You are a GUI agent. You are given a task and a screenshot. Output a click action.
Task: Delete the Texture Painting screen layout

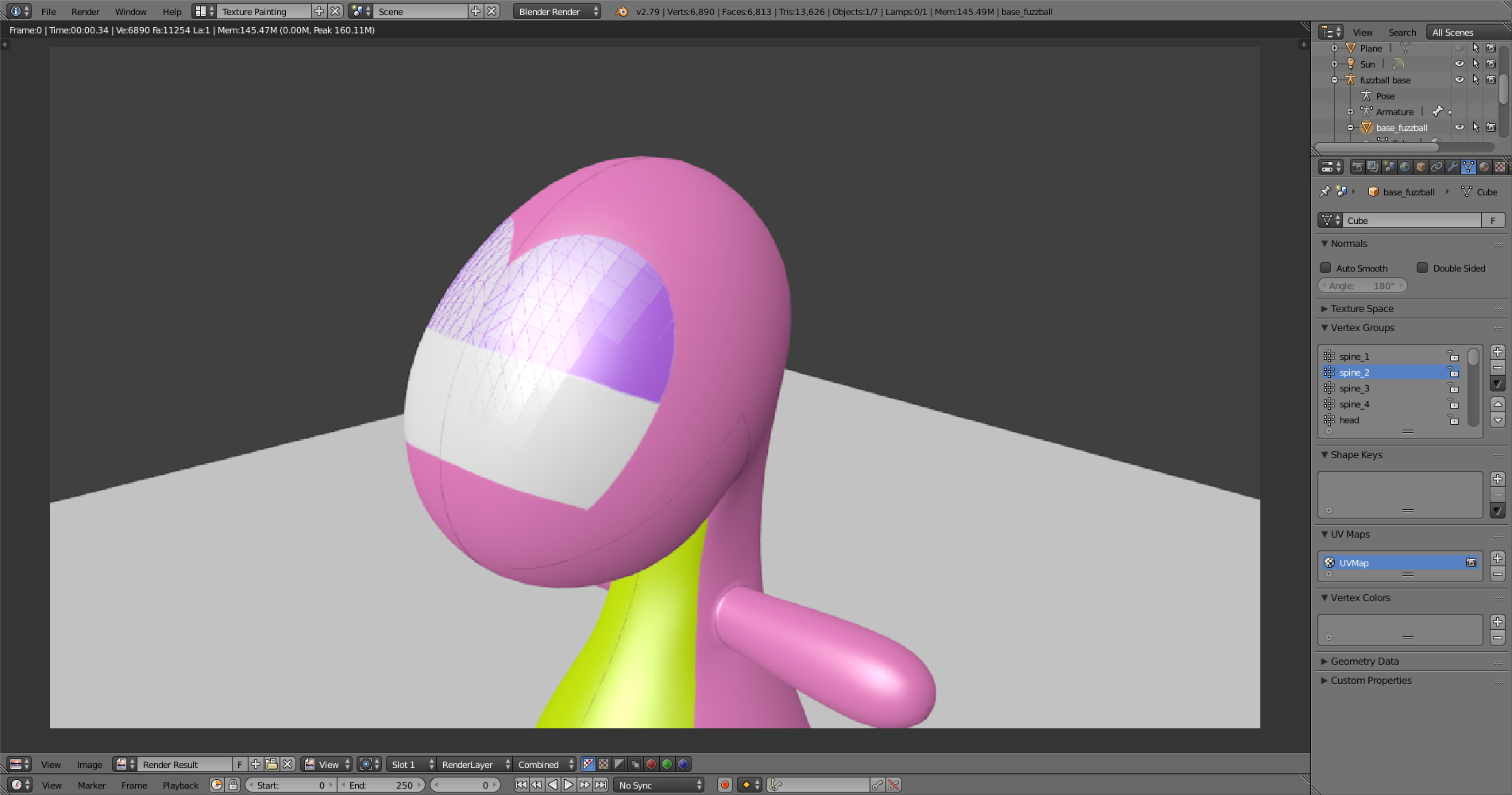pos(335,11)
